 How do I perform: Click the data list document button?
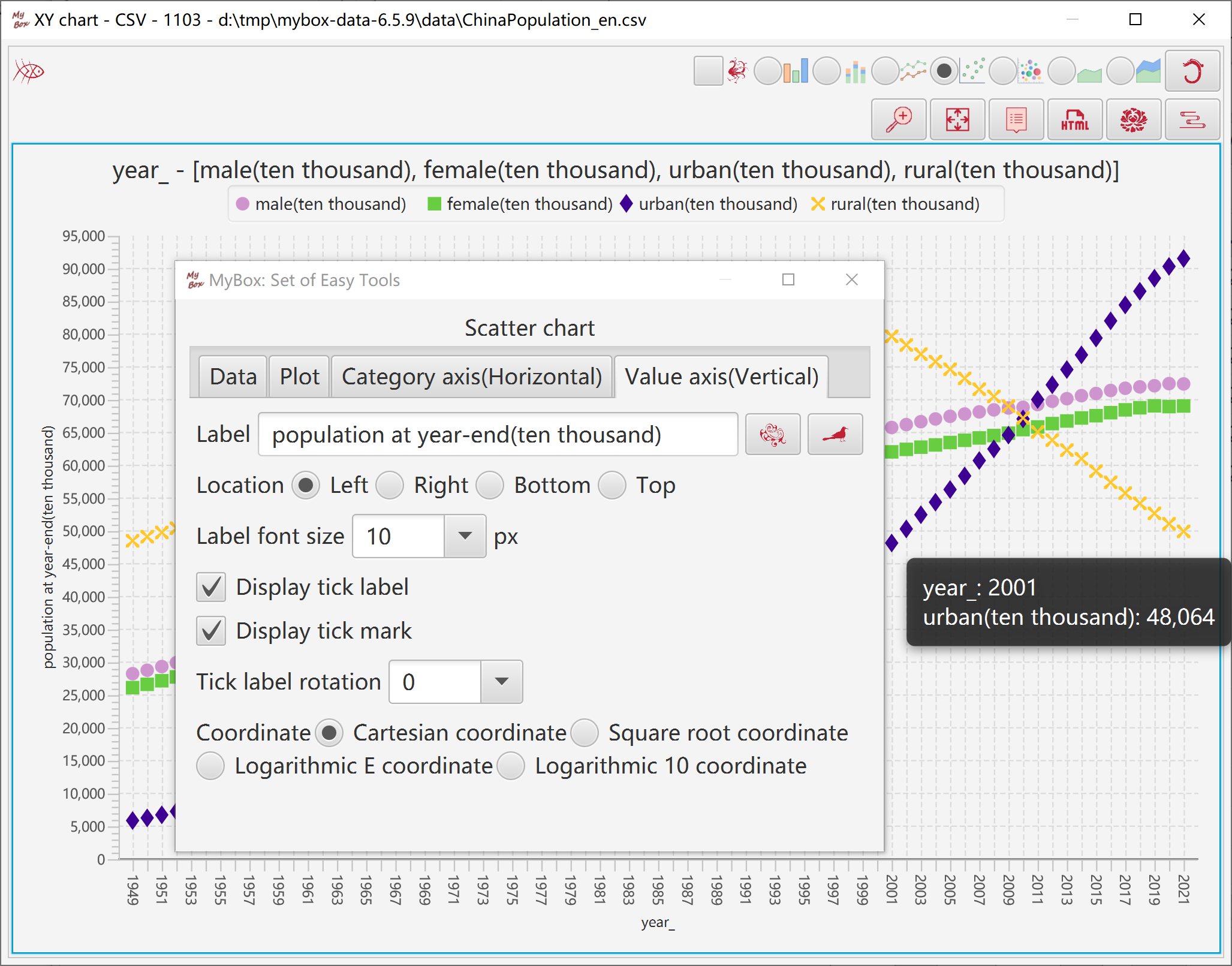[x=1016, y=120]
